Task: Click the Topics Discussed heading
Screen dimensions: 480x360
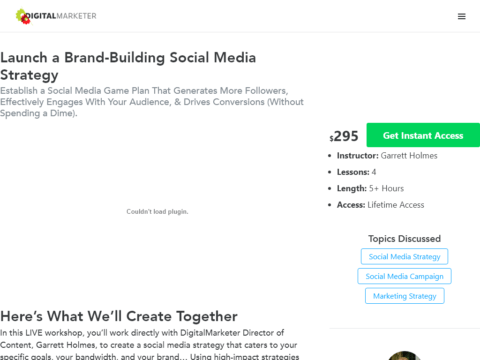Action: click(x=404, y=239)
